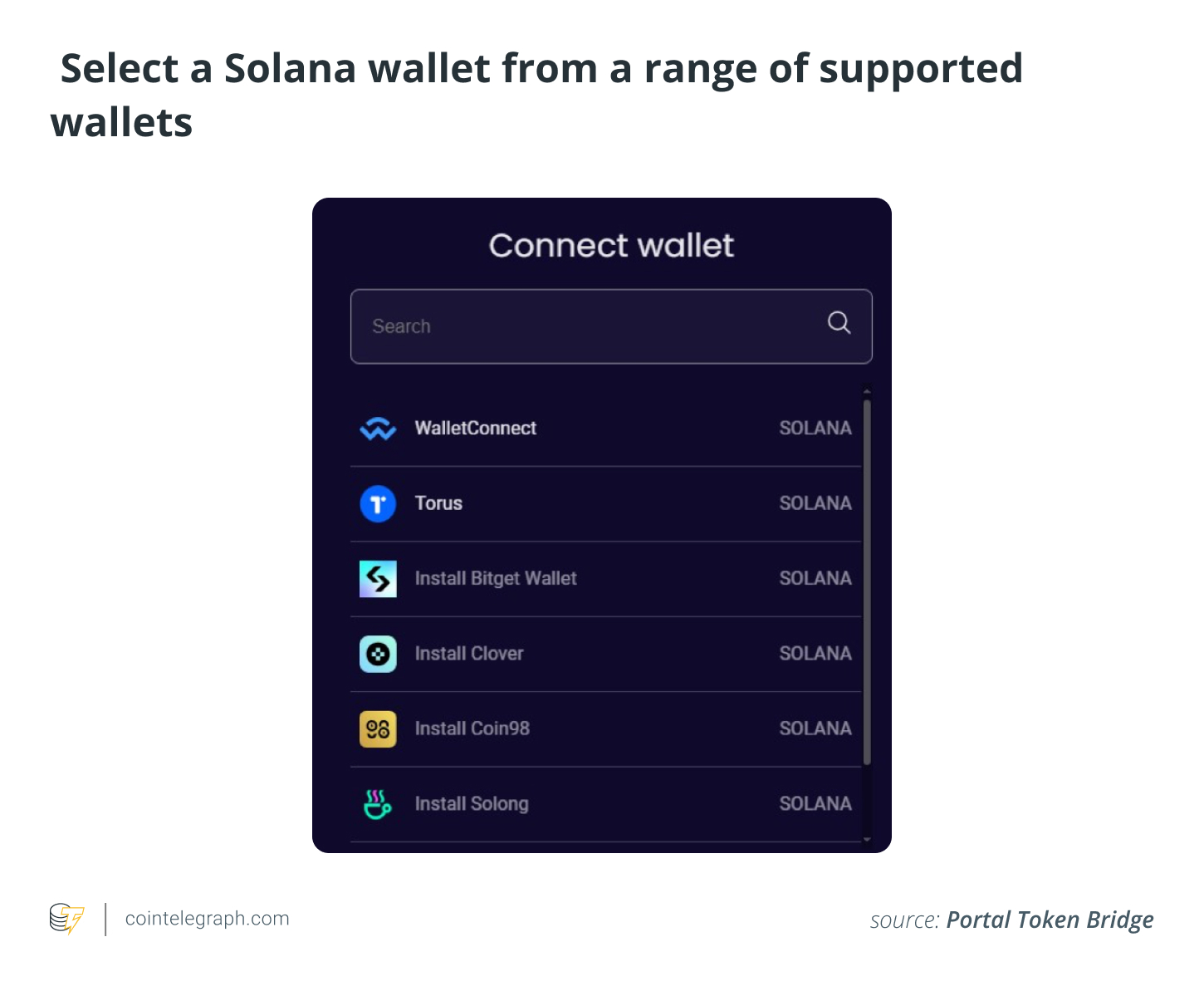The height and width of the screenshot is (986, 1204).
Task: Select the Clover wallet icon
Action: click(378, 654)
